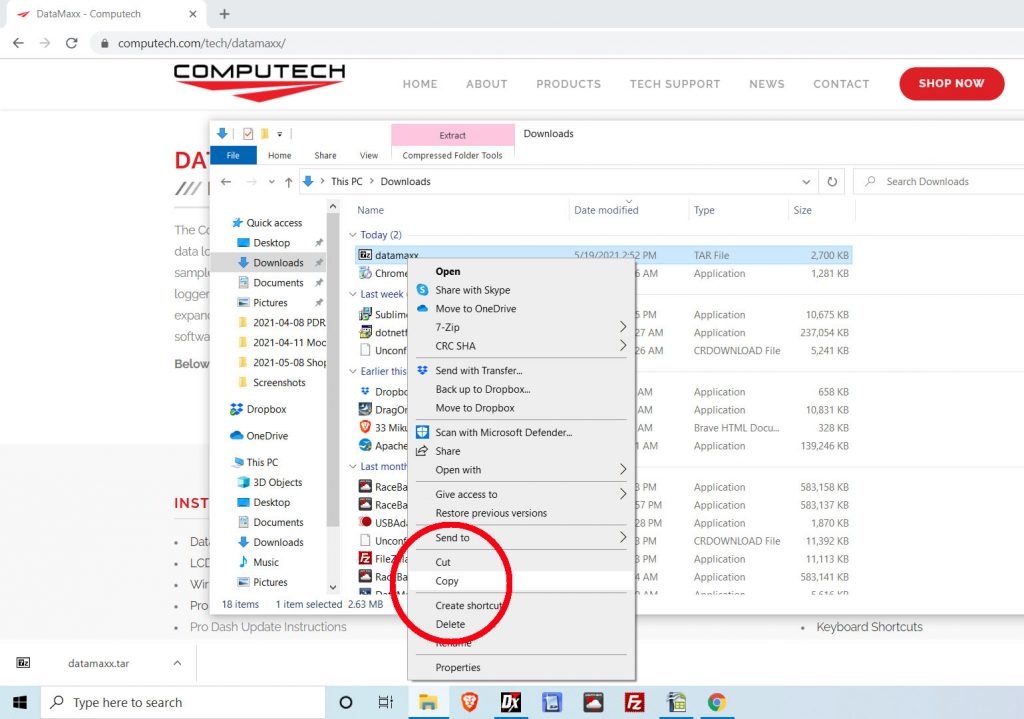Collapse the Last month group
Screen dimensions: 1024x719
tap(353, 467)
